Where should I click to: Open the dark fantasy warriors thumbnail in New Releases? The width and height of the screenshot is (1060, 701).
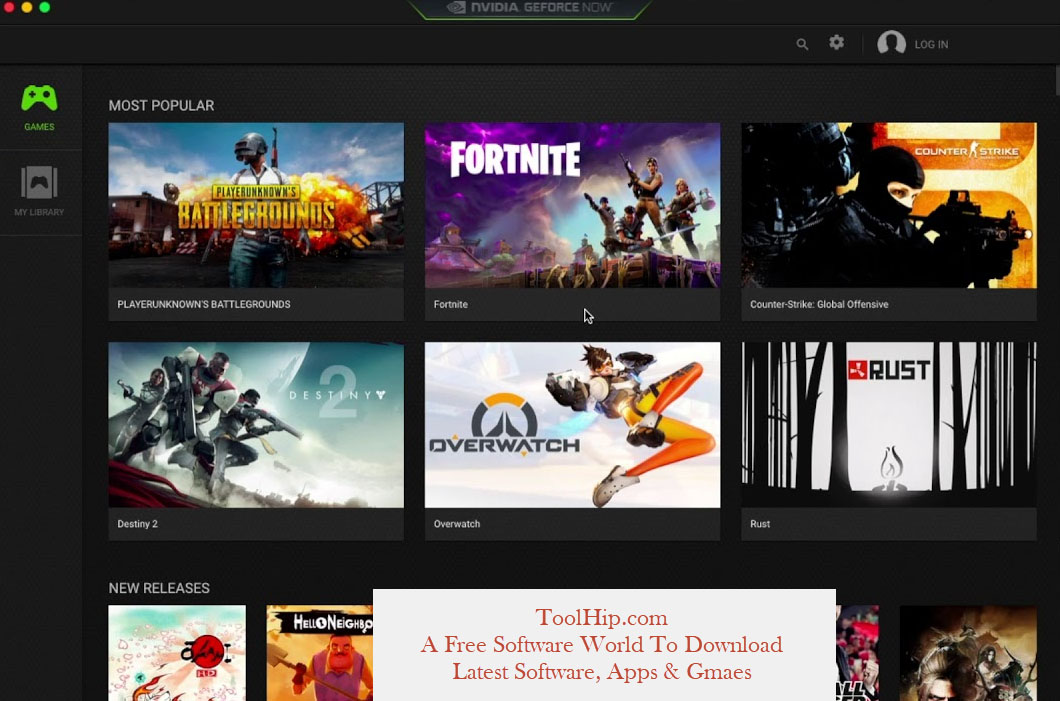(968, 653)
